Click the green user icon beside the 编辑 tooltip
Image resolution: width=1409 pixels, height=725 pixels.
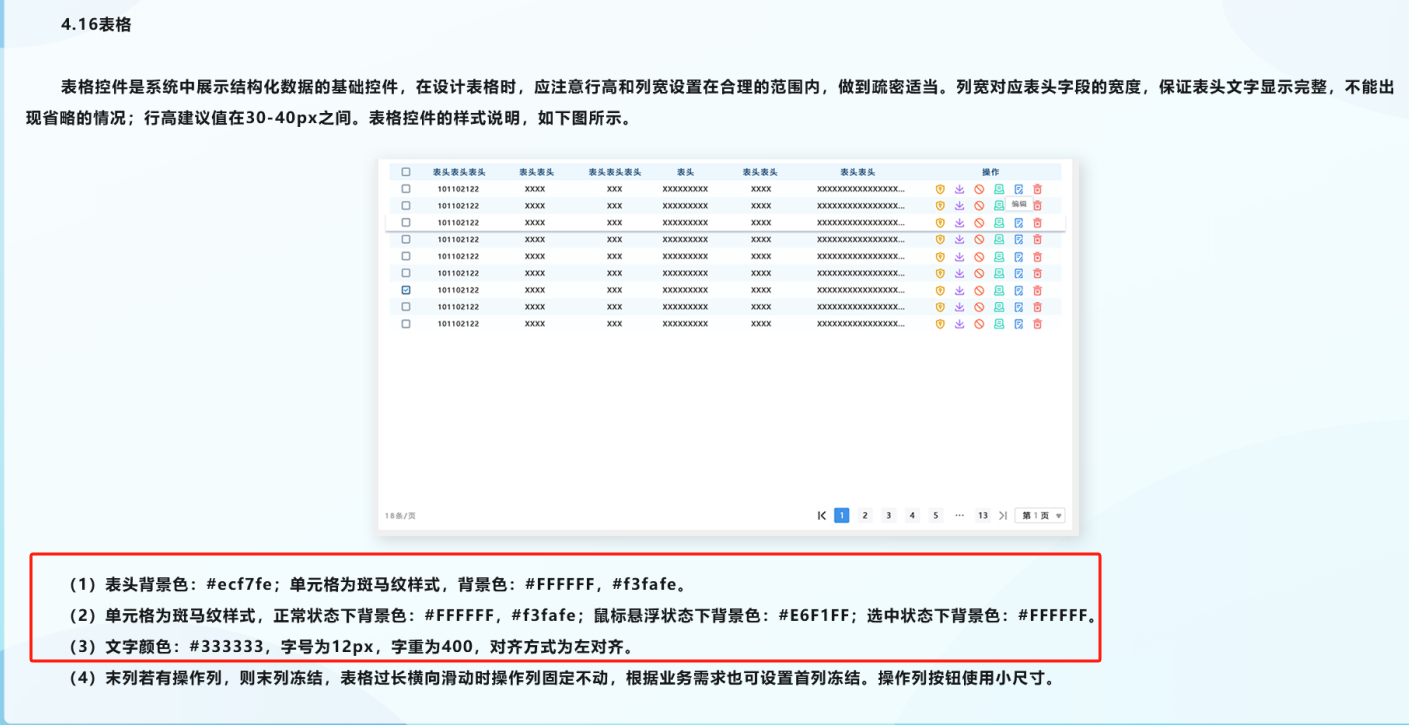tap(999, 206)
